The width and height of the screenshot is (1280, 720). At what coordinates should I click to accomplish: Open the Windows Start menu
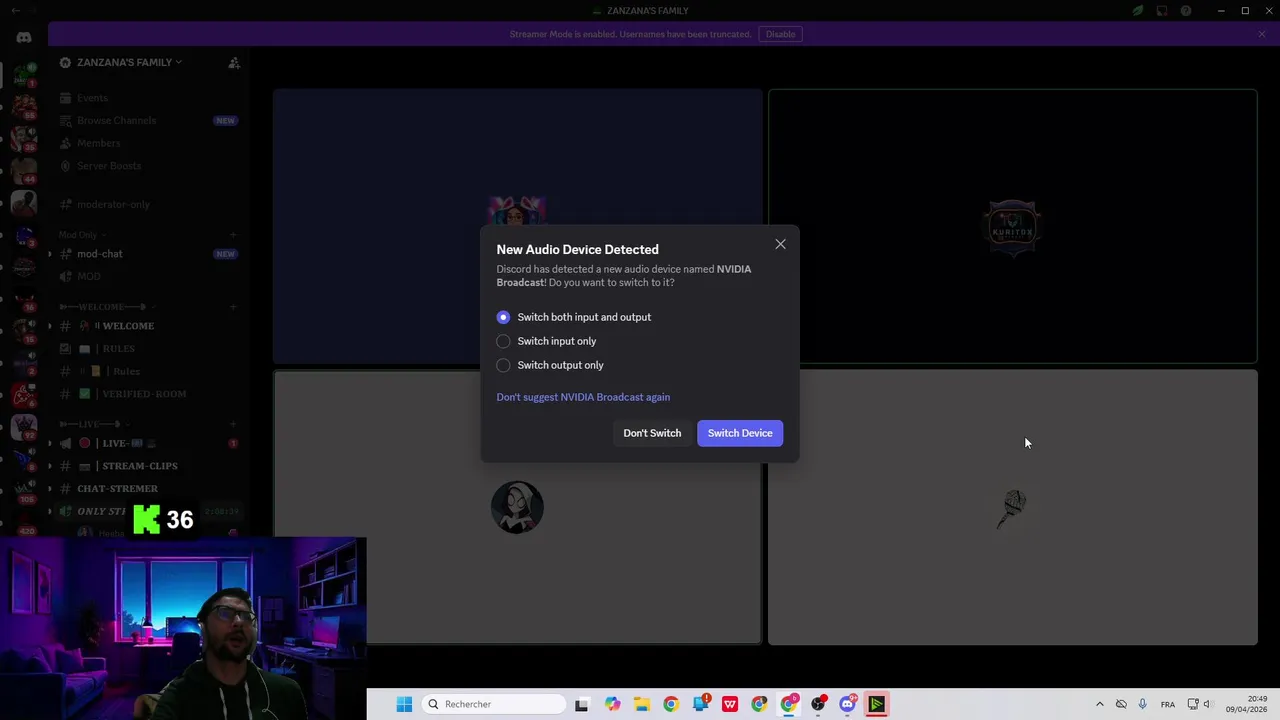[404, 704]
